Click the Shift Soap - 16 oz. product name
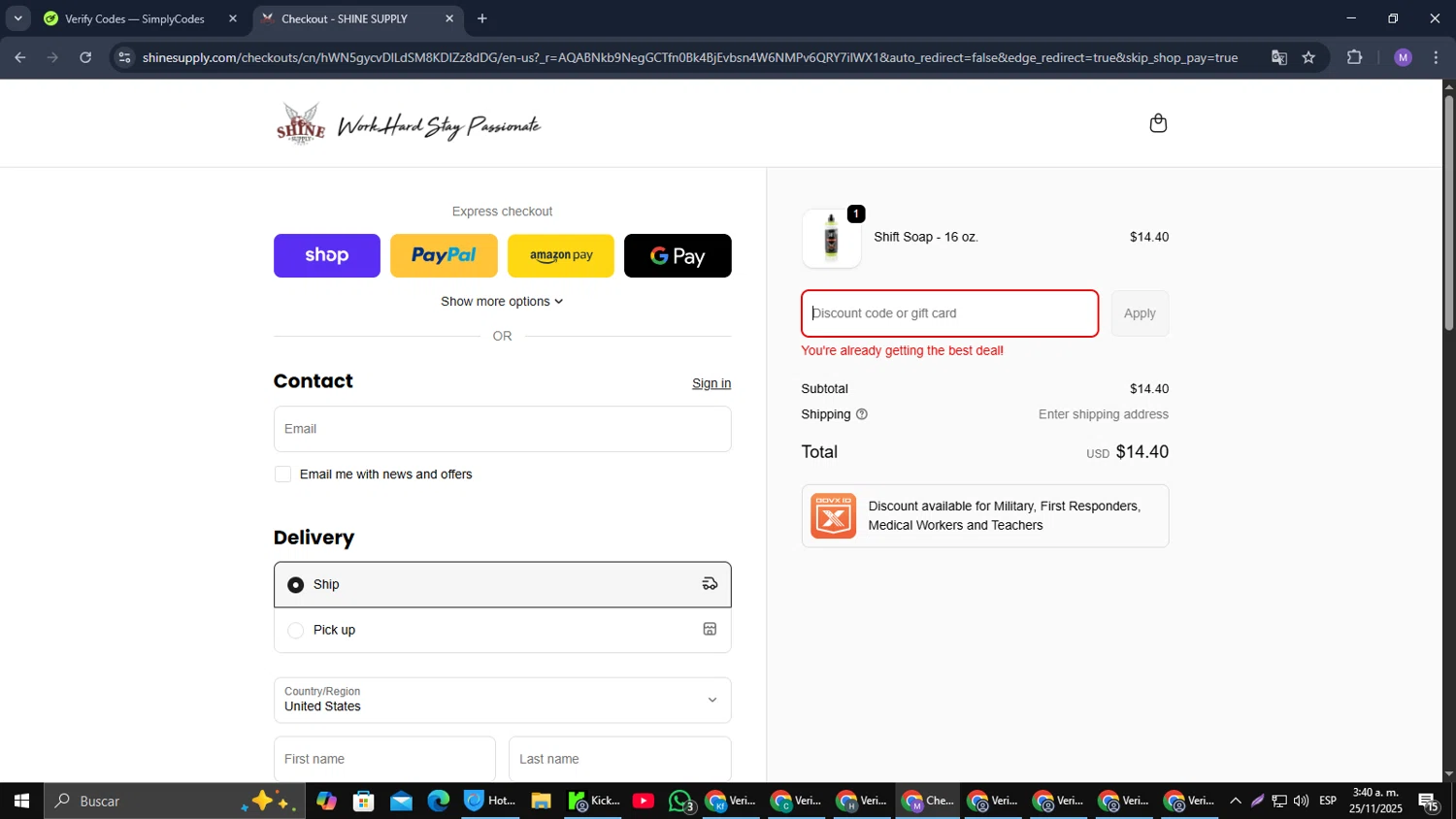Viewport: 1456px width, 819px height. [x=926, y=237]
